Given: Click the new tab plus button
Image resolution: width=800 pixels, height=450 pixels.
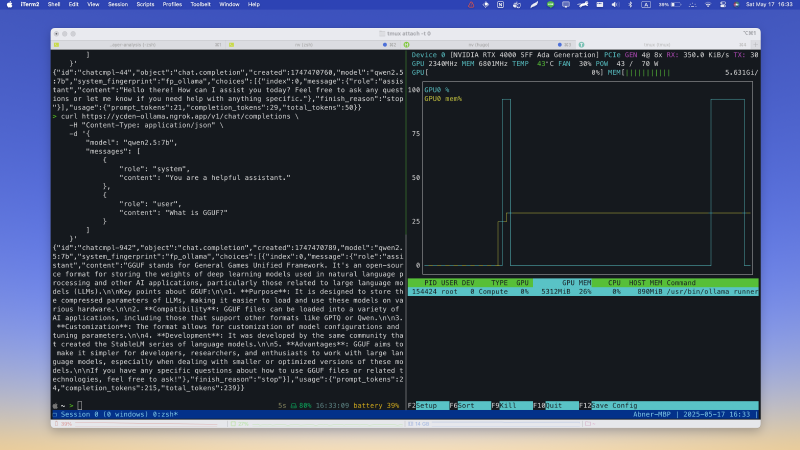Looking at the screenshot, I should tap(755, 45).
